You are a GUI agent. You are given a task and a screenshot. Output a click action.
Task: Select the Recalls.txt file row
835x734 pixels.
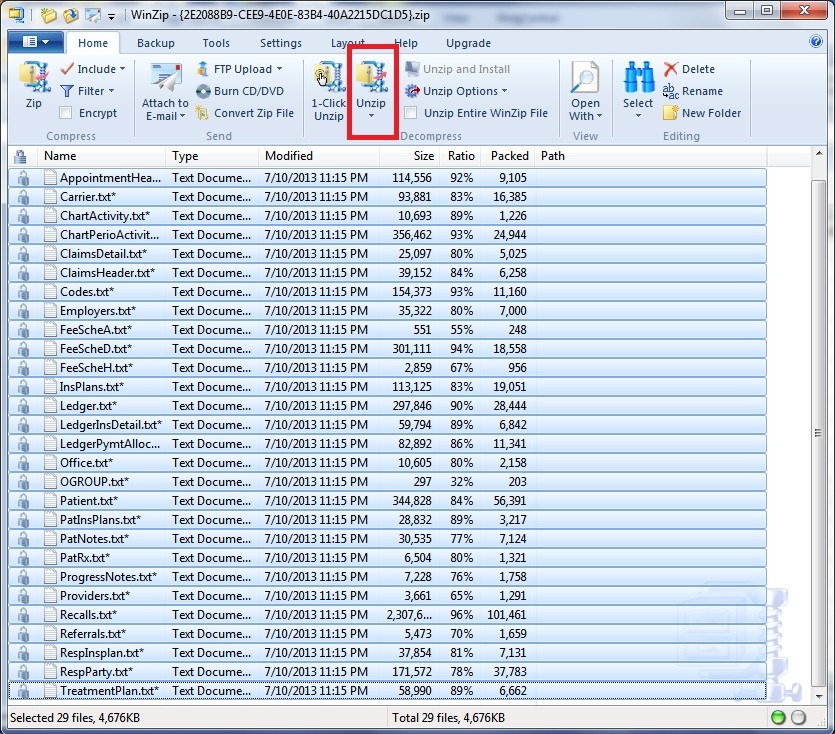[x=388, y=615]
